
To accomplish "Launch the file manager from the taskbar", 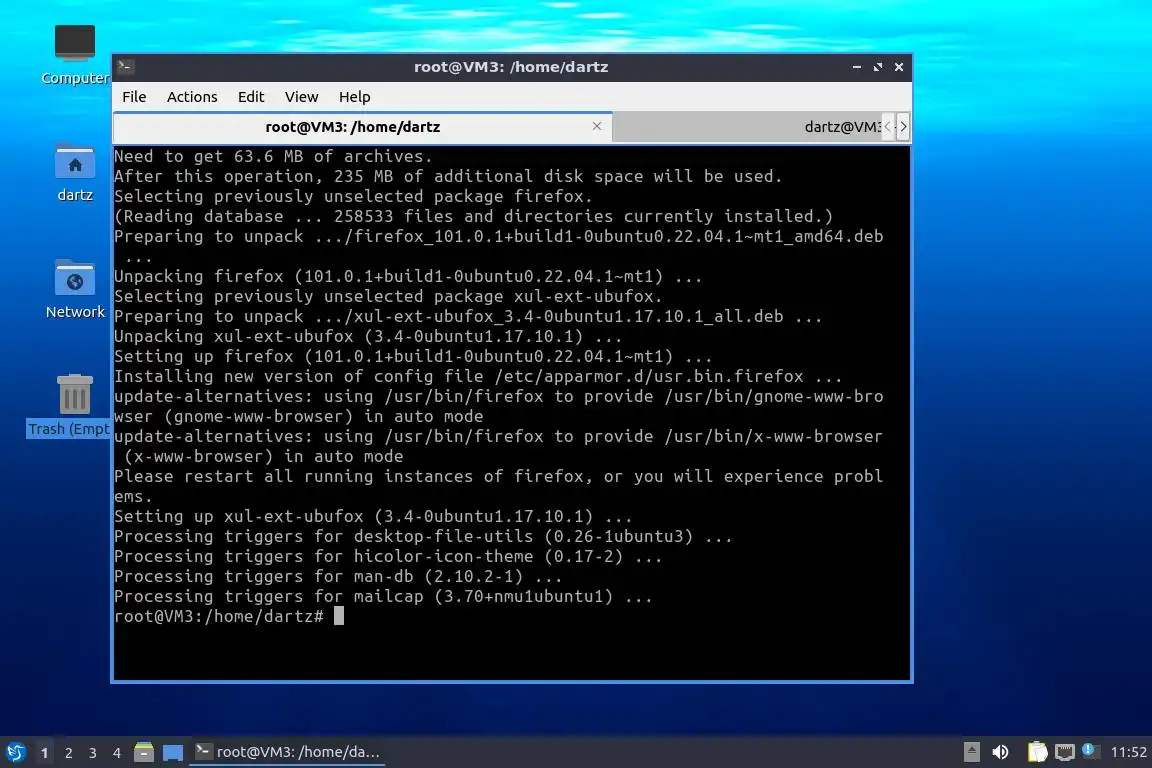I will pyautogui.click(x=144, y=752).
